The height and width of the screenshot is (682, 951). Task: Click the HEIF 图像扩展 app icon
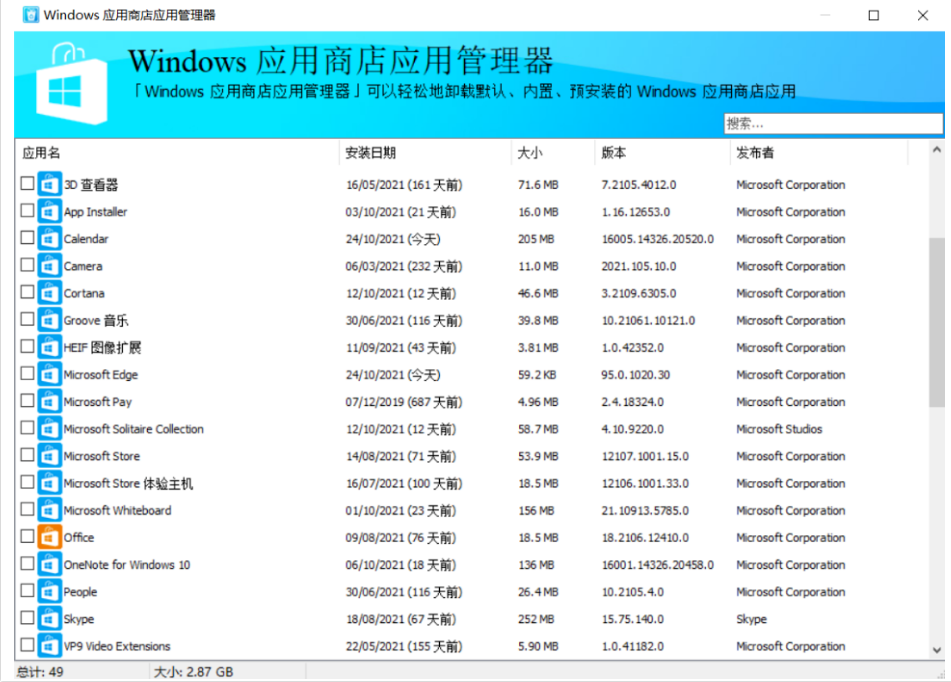[49, 348]
